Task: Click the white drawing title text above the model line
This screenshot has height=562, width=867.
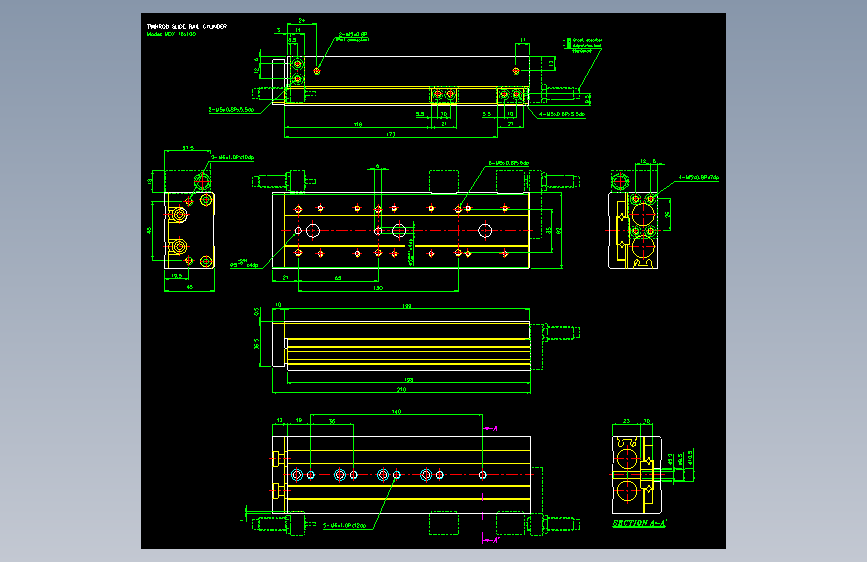Action: pyautogui.click(x=186, y=27)
